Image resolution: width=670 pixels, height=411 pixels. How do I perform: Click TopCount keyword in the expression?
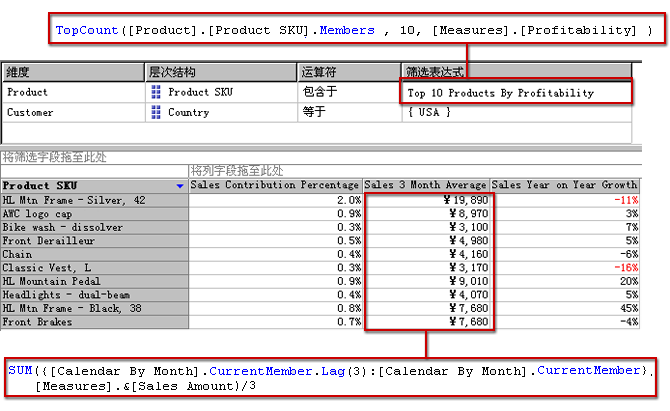pyautogui.click(x=87, y=30)
